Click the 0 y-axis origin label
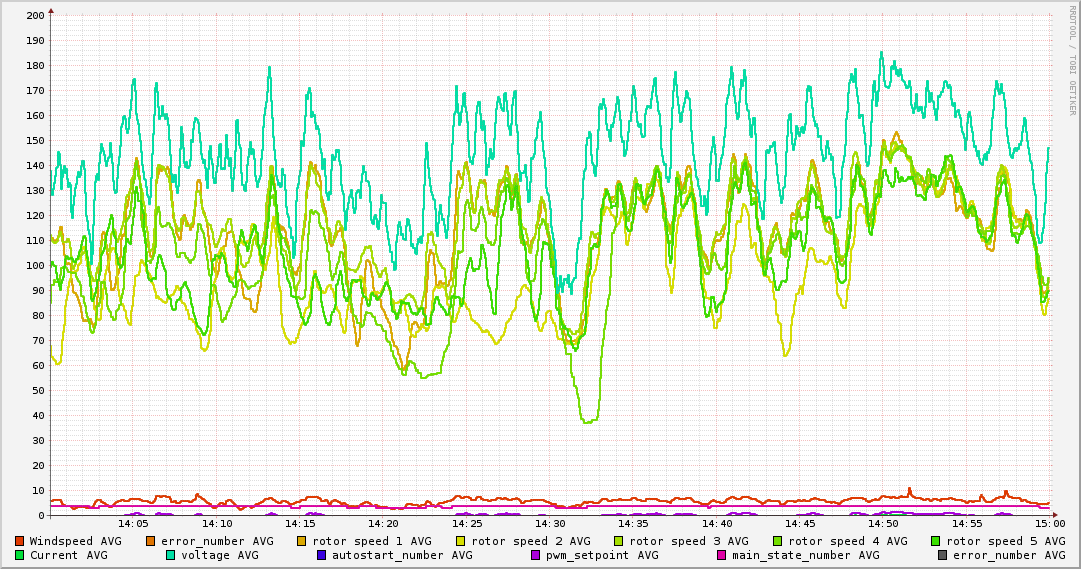1081x569 pixels. [41, 515]
